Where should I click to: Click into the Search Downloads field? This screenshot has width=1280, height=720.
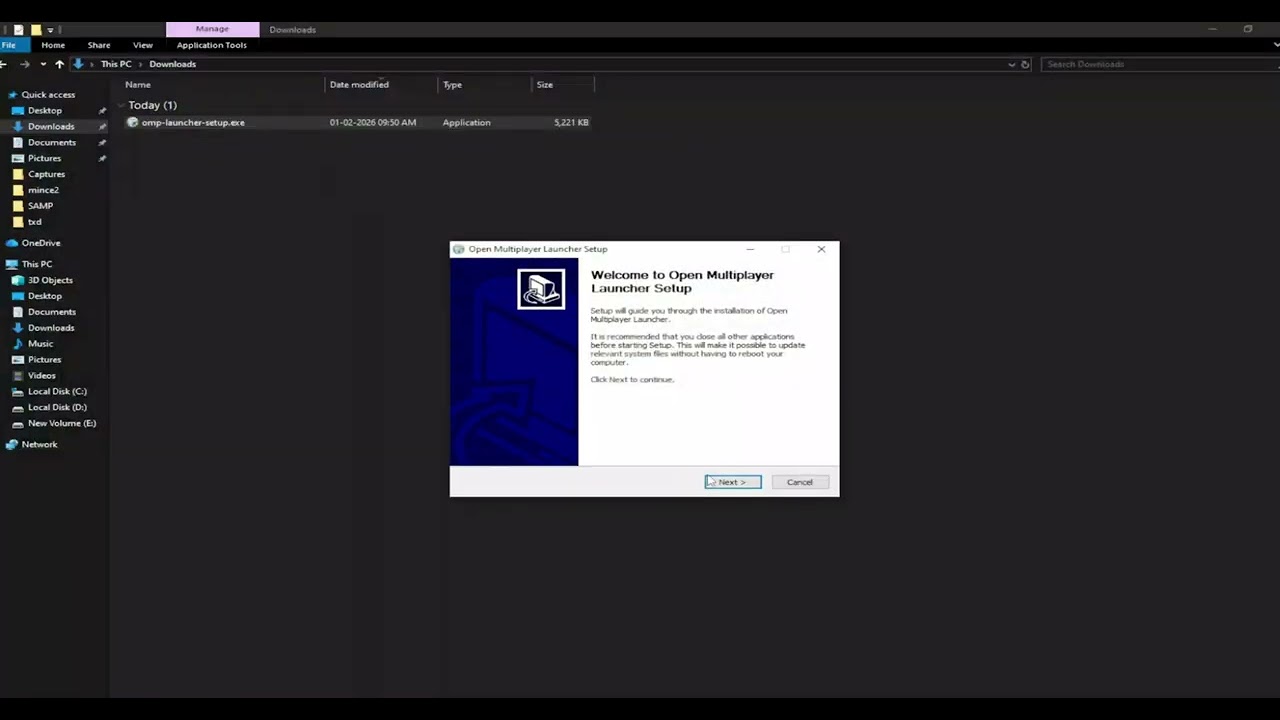coord(1158,64)
